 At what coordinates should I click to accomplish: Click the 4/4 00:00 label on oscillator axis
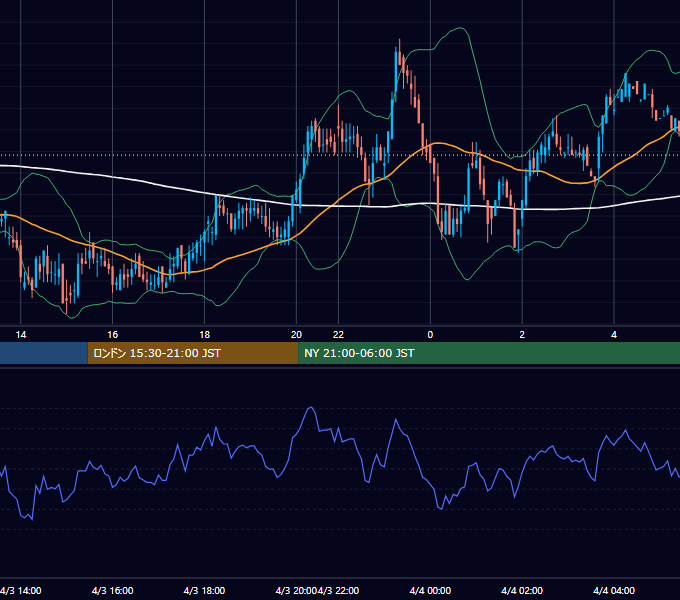pos(430,590)
